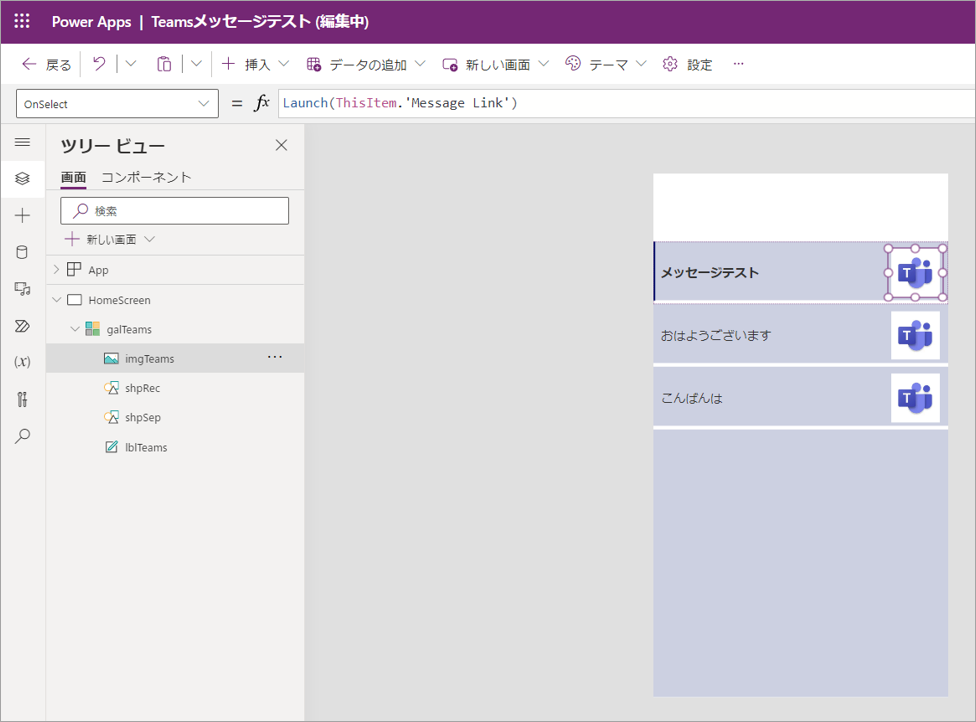Select the メッセージテスト label on canvas
Viewport: 976px width, 722px height.
710,273
